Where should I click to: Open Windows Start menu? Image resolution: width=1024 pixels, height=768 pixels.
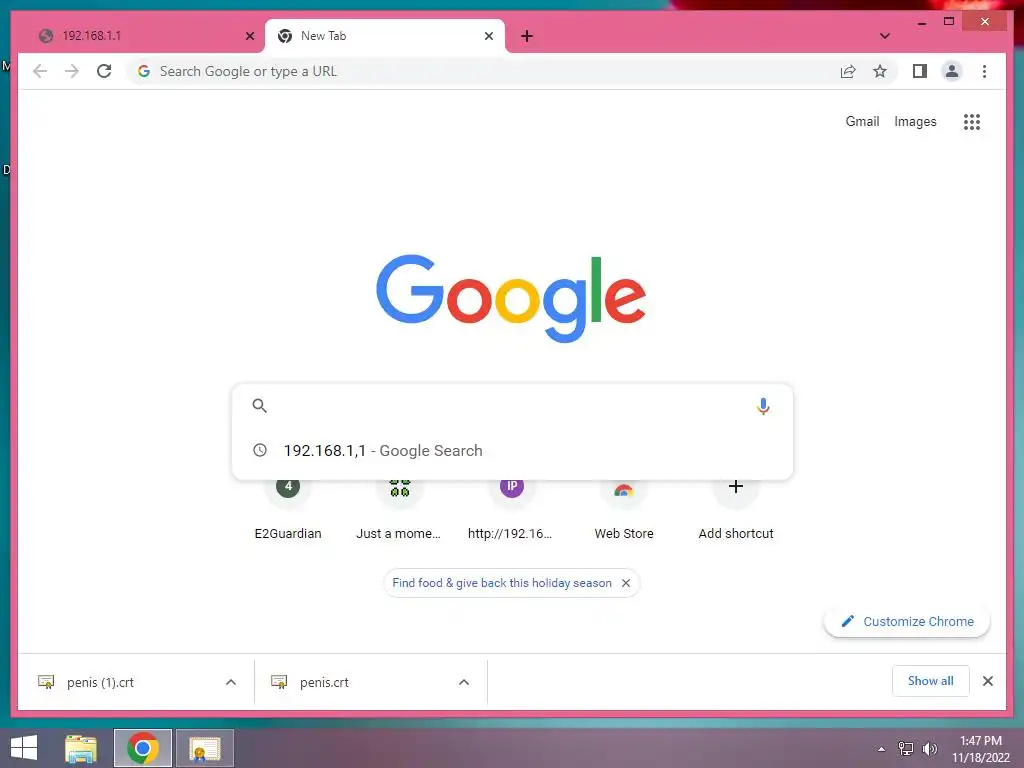(24, 748)
